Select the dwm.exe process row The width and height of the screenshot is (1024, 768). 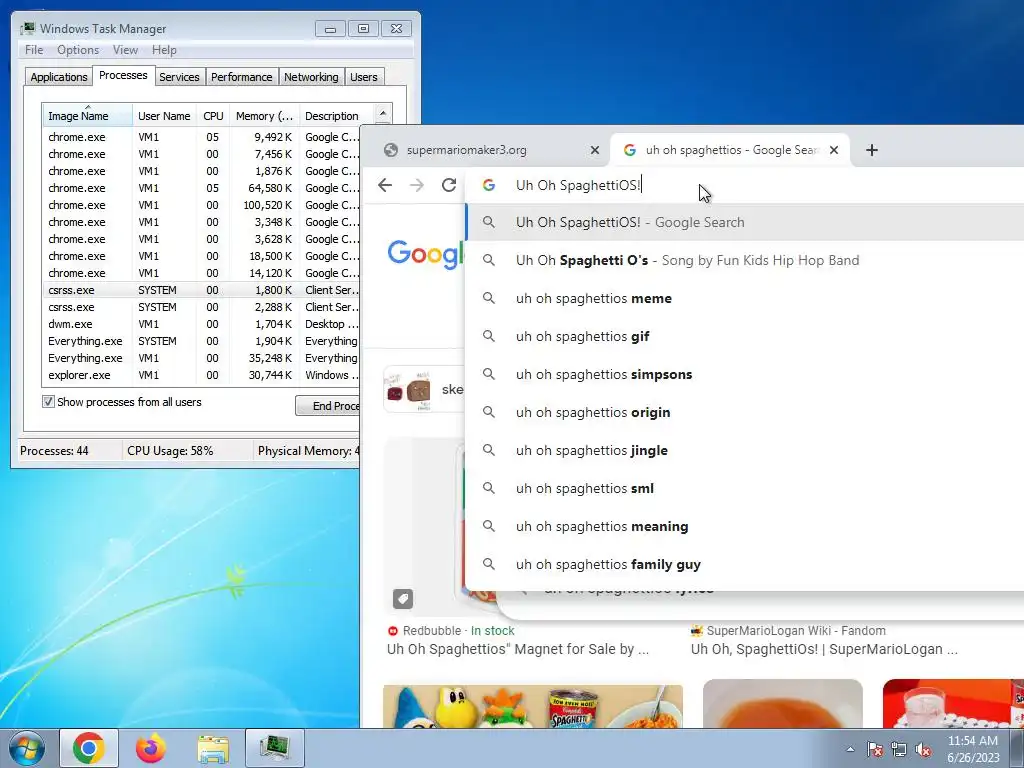point(201,324)
